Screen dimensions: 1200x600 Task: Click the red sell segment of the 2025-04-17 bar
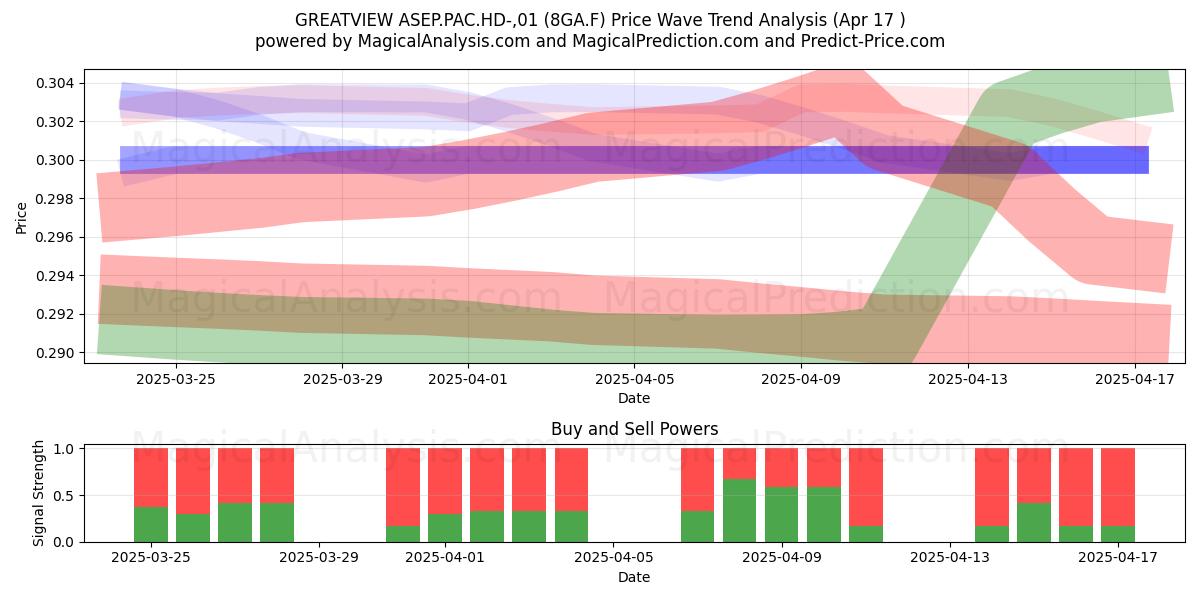click(x=1118, y=487)
